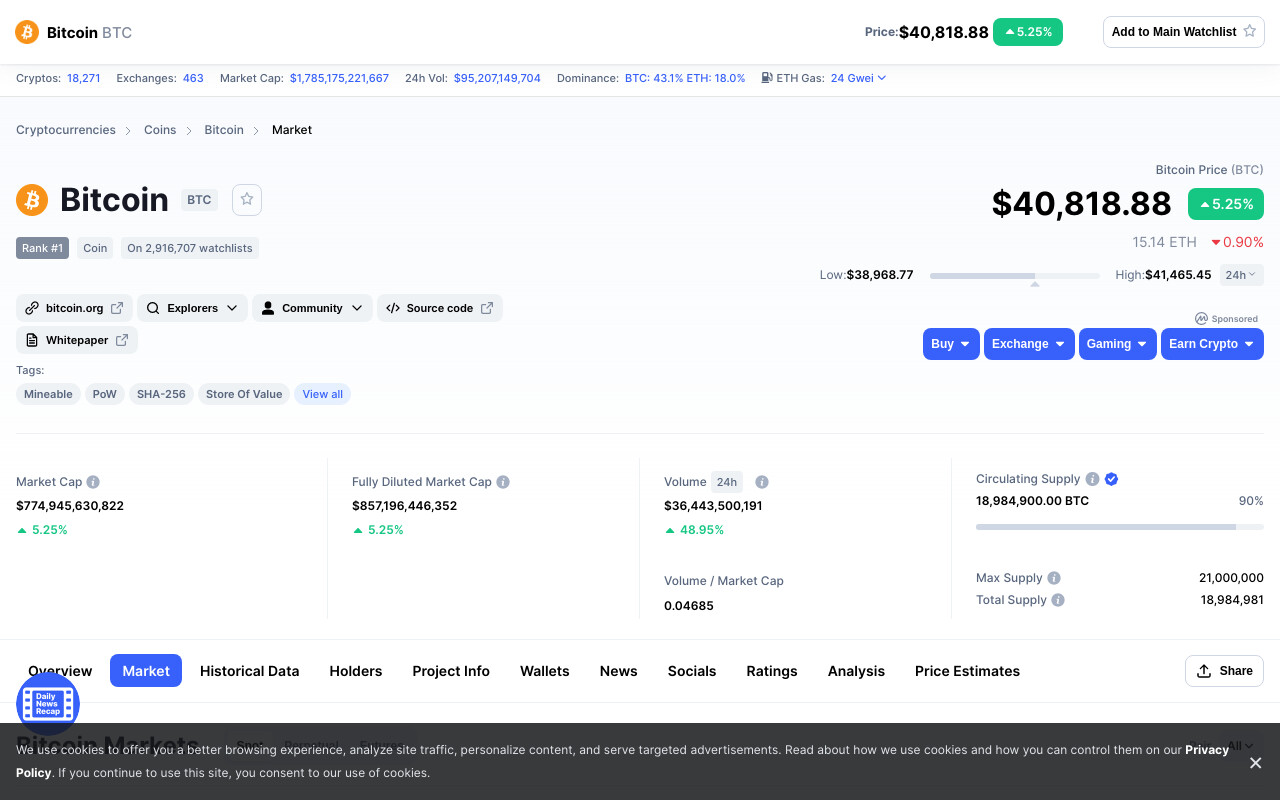Screen dimensions: 1280x800
Task: Dismiss the cookie notice with the X
Action: tap(1255, 763)
